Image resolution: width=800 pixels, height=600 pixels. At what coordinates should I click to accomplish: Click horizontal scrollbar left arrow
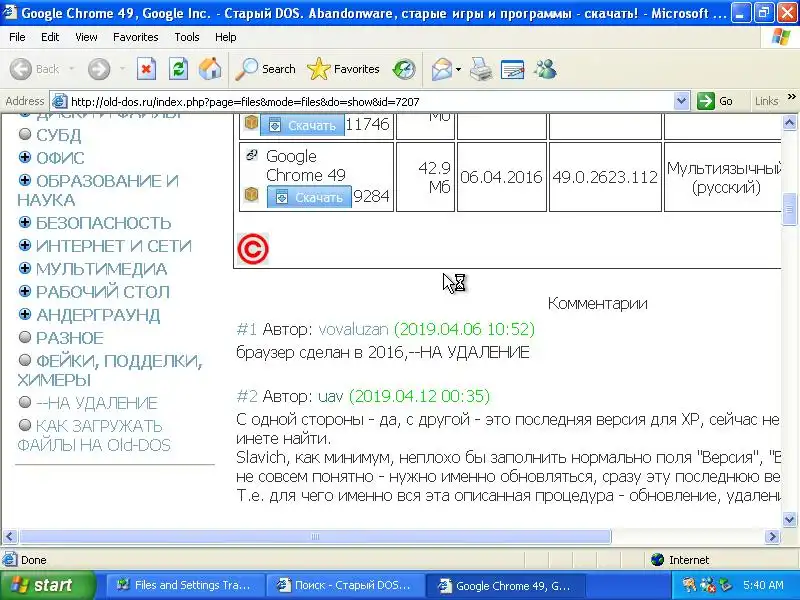point(10,536)
